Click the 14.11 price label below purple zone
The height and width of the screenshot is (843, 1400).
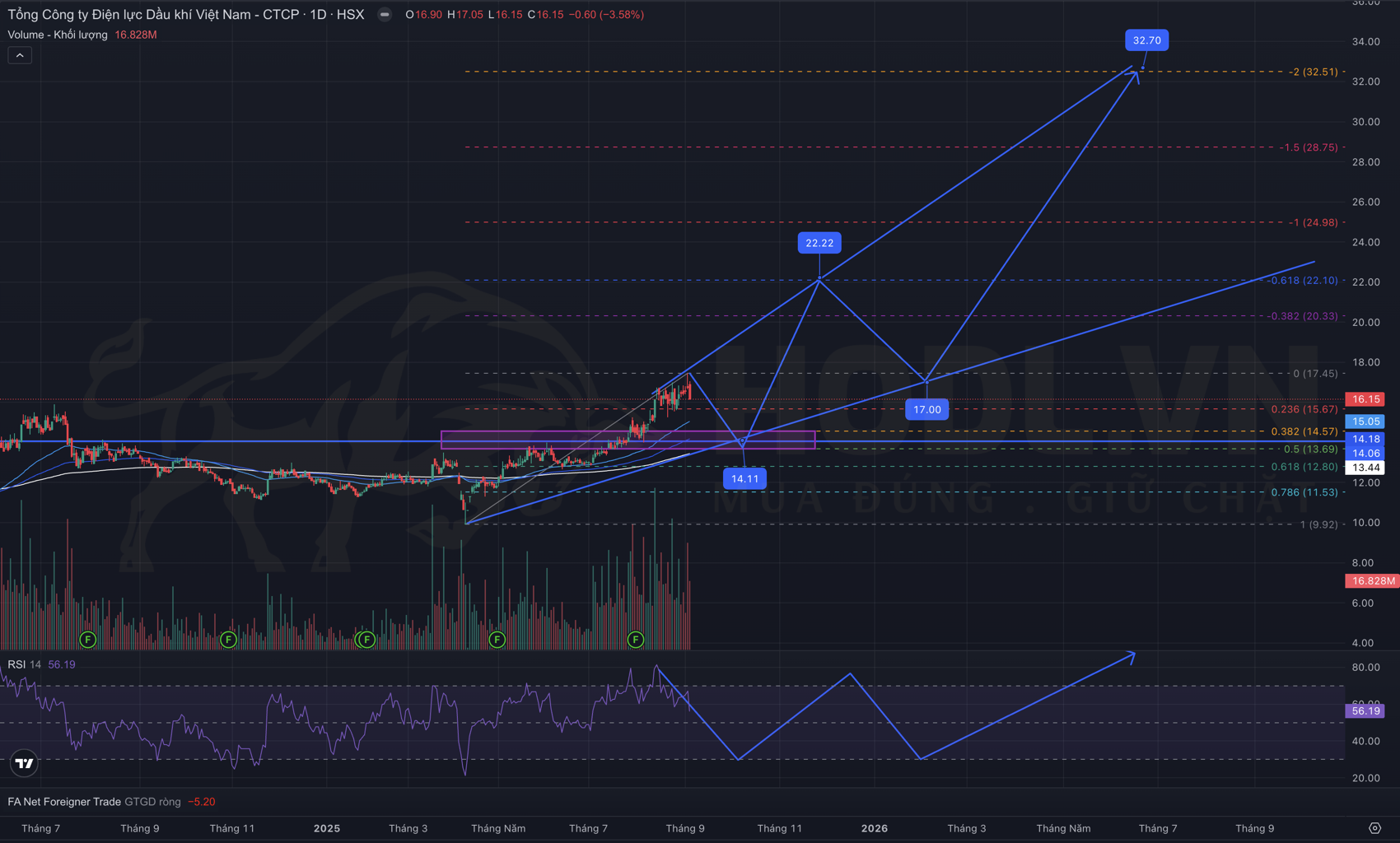tap(744, 478)
